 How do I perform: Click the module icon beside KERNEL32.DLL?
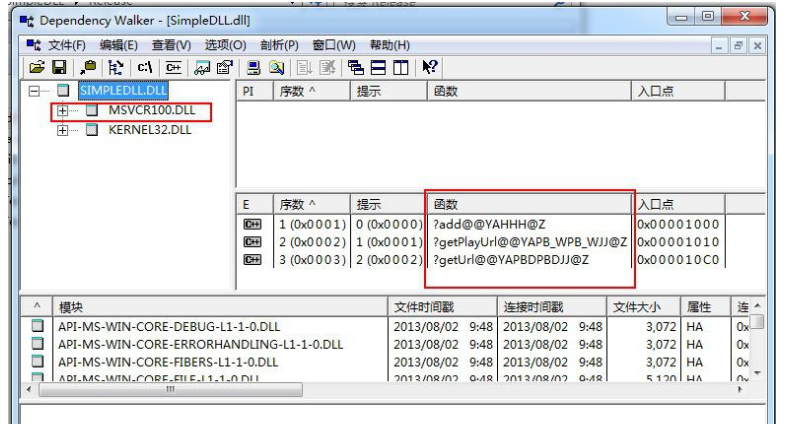pyautogui.click(x=92, y=130)
